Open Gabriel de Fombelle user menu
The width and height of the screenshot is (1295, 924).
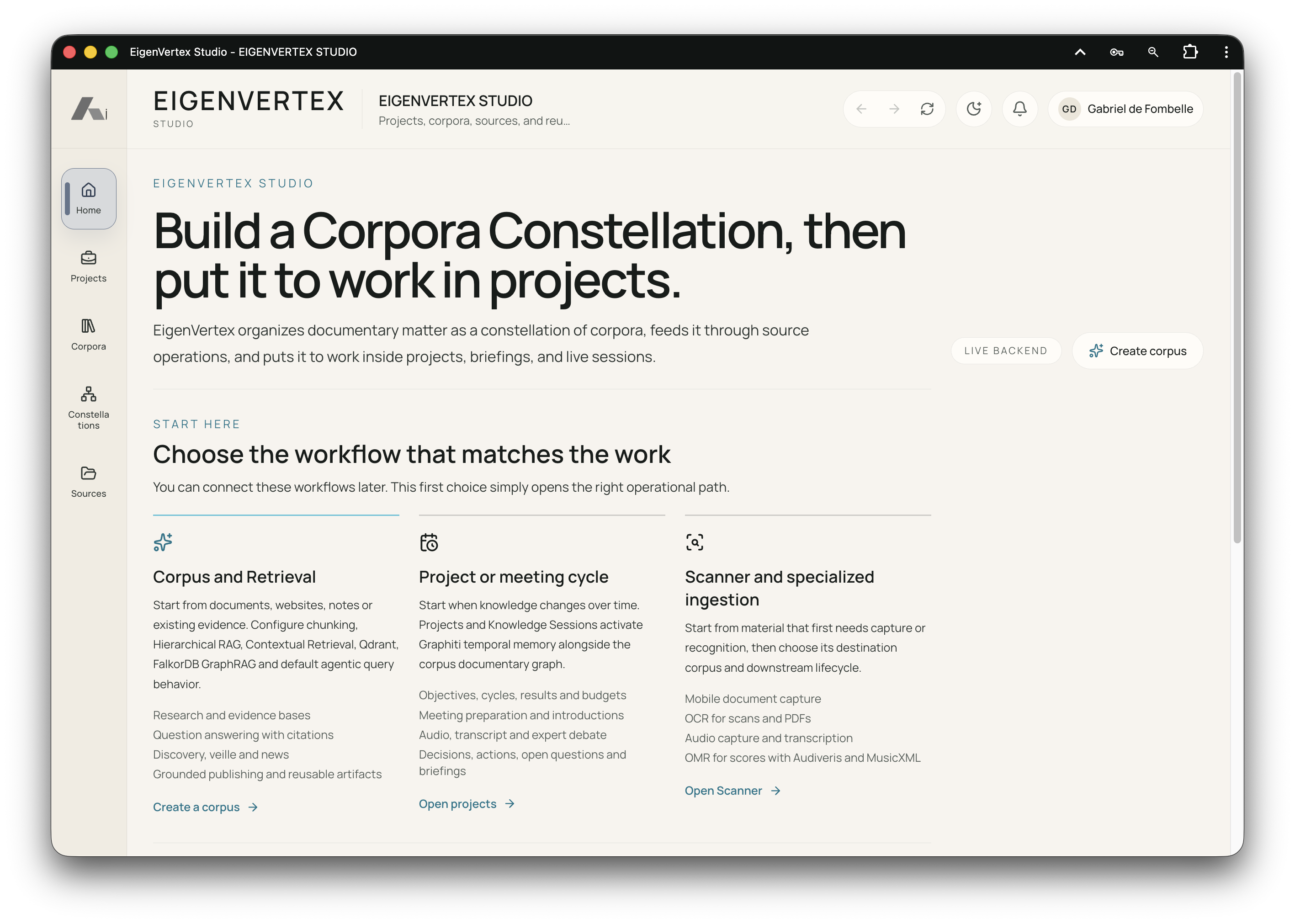1126,109
